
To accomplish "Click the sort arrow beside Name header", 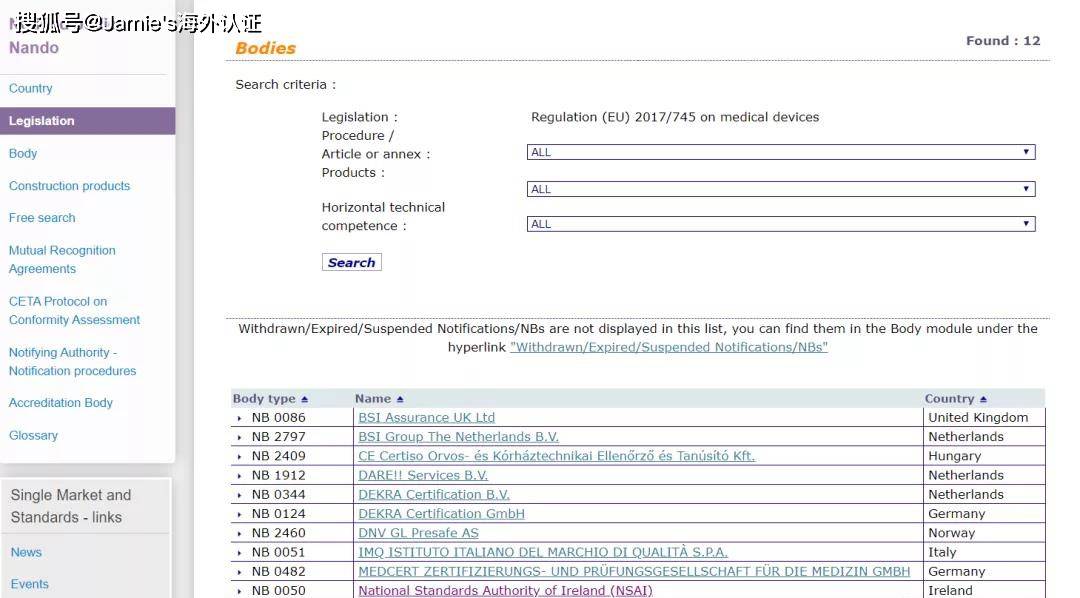I will 400,400.
